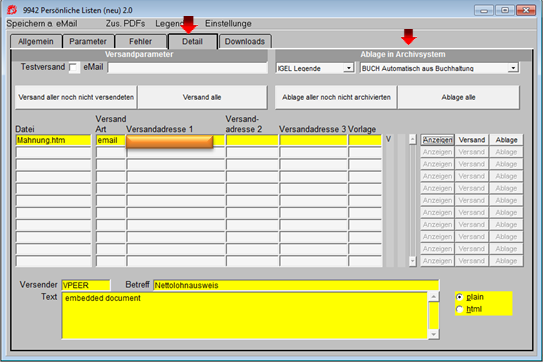The height and width of the screenshot is (363, 543).
Task: Select the plain radio button
Action: pyautogui.click(x=460, y=297)
